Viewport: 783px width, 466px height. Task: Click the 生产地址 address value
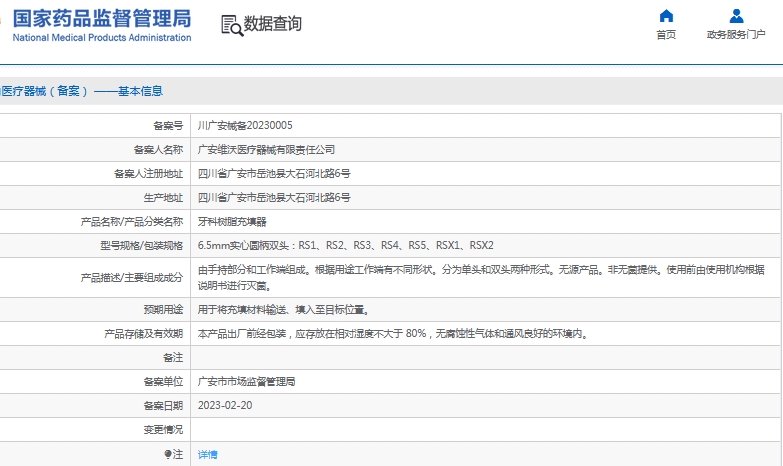point(274,197)
